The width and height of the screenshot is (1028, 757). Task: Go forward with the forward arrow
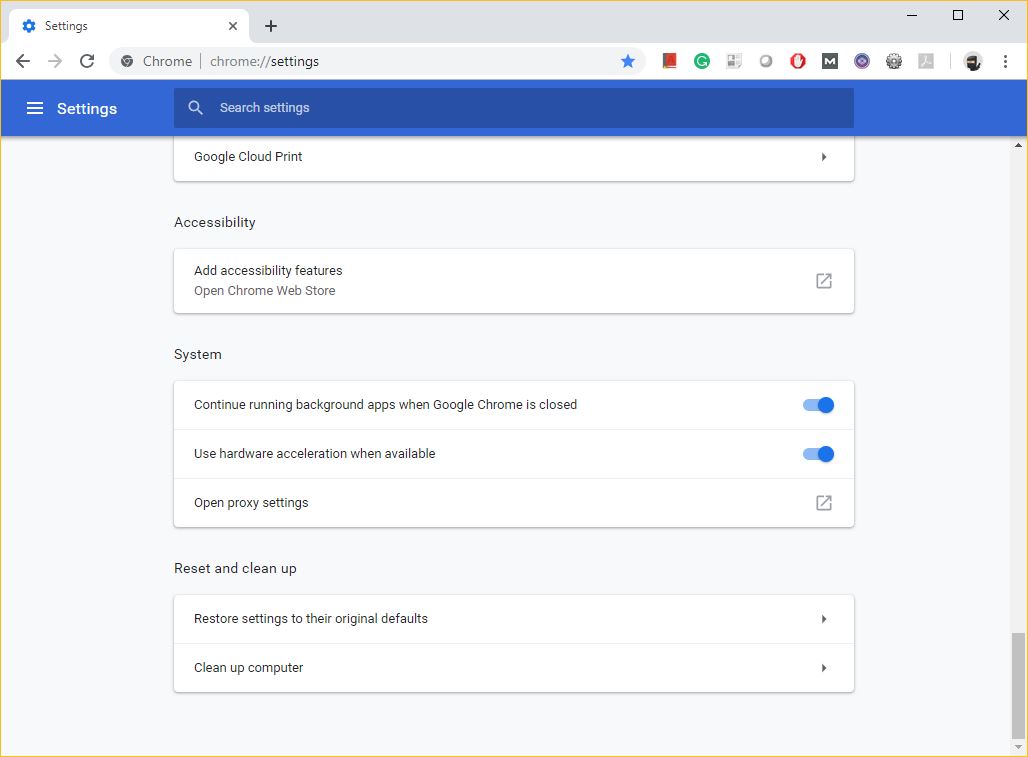[55, 61]
